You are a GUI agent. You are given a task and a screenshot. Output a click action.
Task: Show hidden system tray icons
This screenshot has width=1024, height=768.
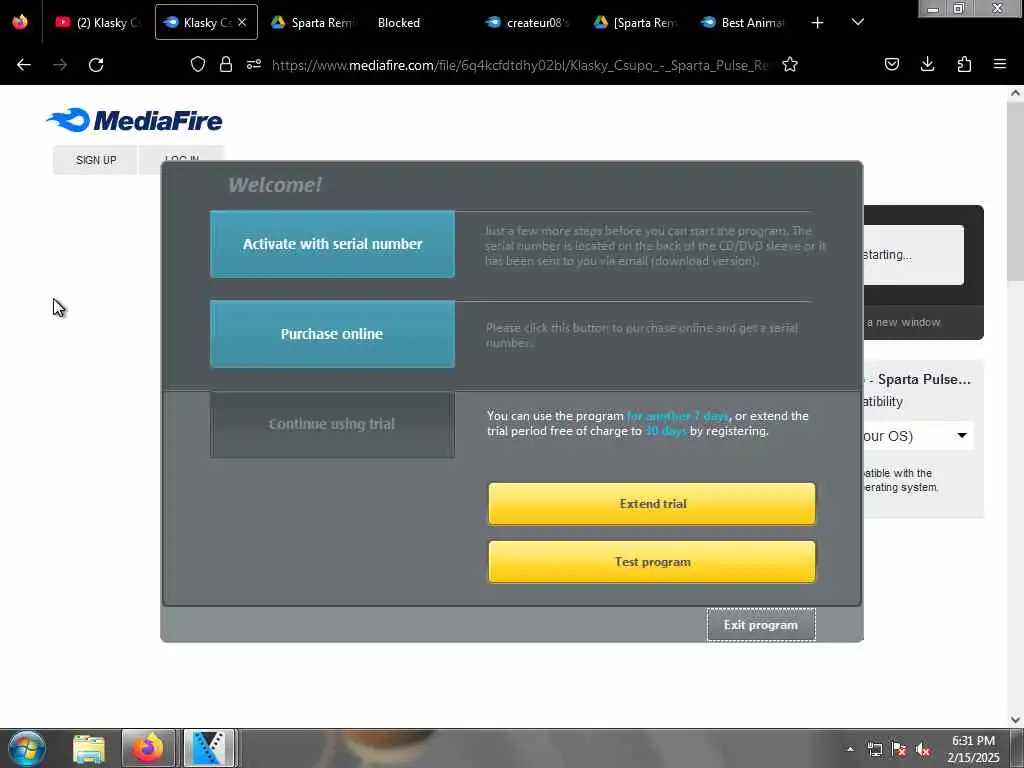pos(850,749)
